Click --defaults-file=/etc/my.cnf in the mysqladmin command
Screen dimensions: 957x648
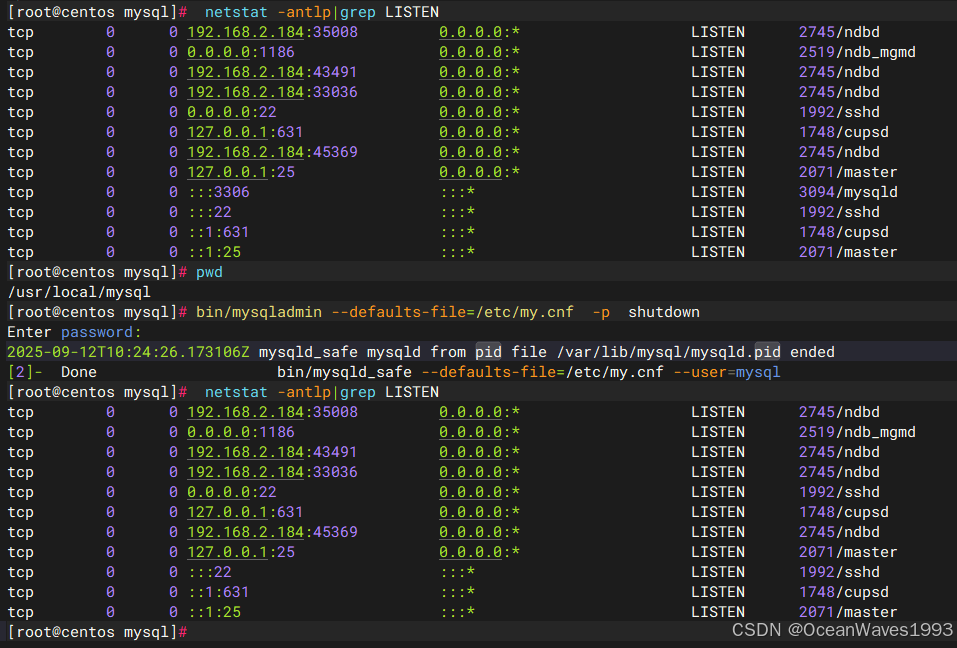(x=452, y=312)
